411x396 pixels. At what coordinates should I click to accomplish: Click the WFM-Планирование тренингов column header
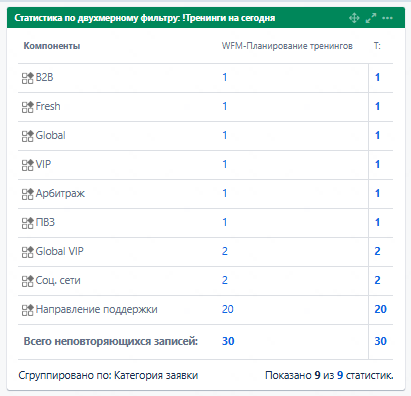pos(287,46)
